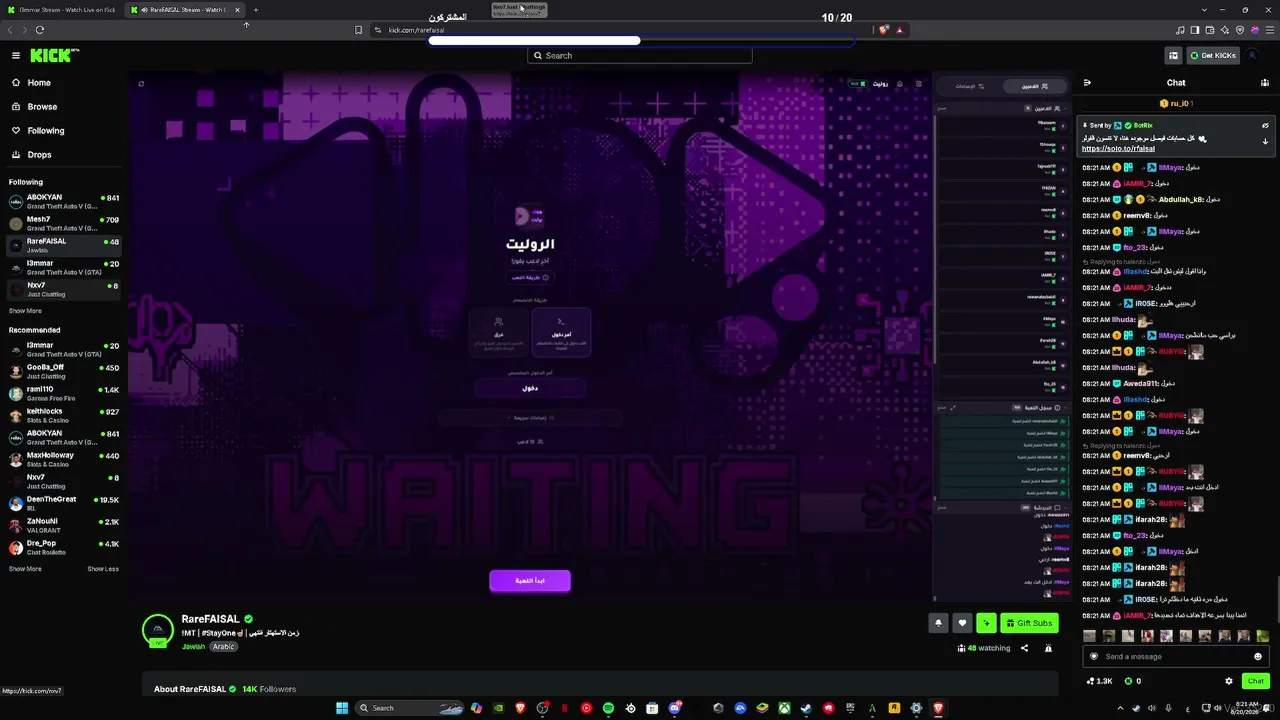Open ABOKYAN channel under Following
This screenshot has width=1280, height=720.
(x=64, y=201)
